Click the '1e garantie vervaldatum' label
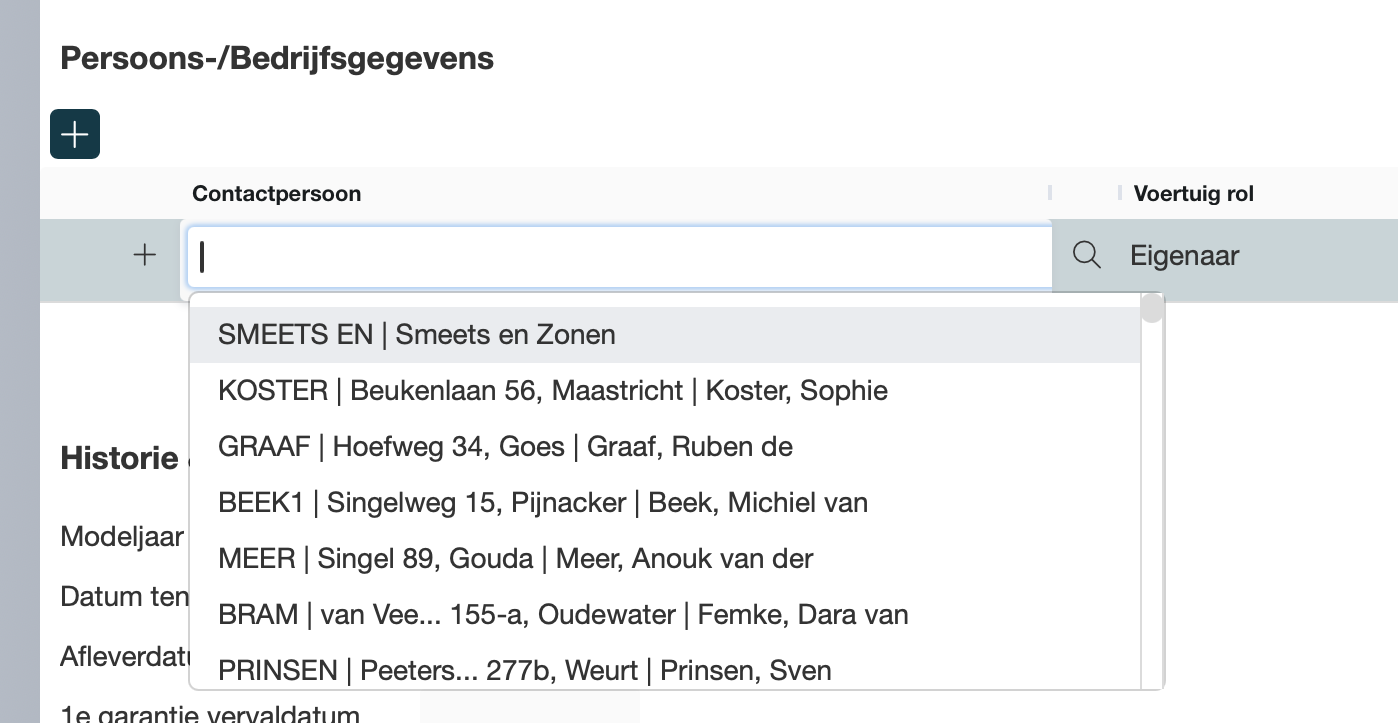The image size is (1398, 723). pyautogui.click(x=210, y=714)
